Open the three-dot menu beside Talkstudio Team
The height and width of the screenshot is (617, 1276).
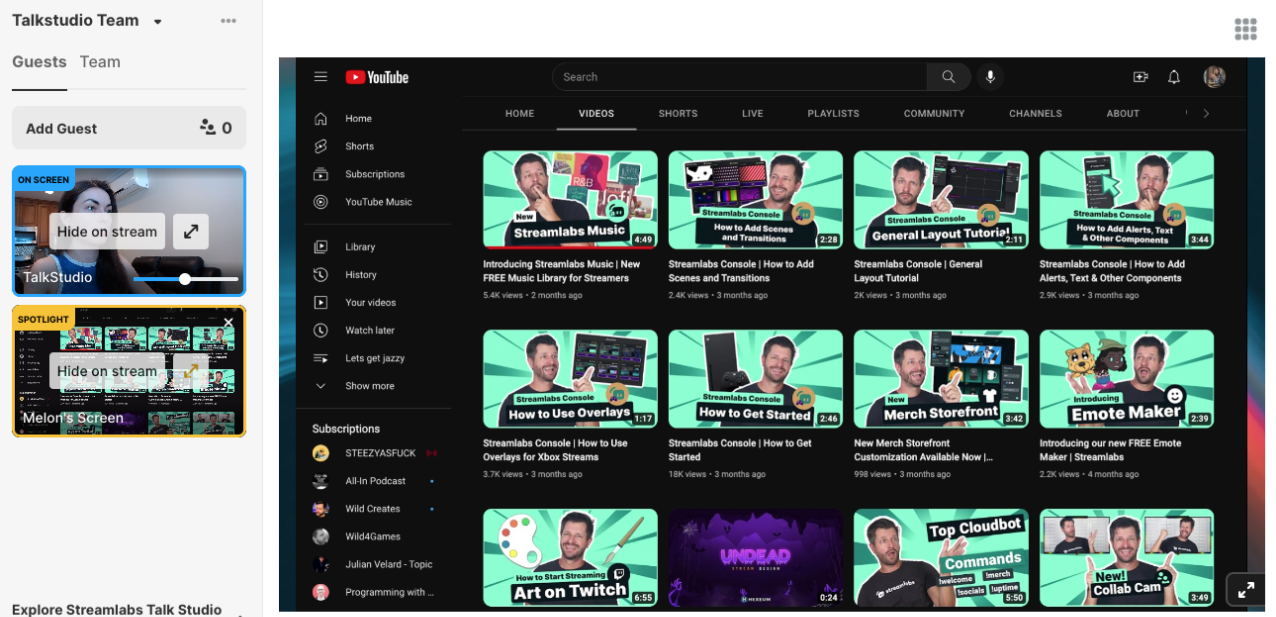[x=228, y=21]
